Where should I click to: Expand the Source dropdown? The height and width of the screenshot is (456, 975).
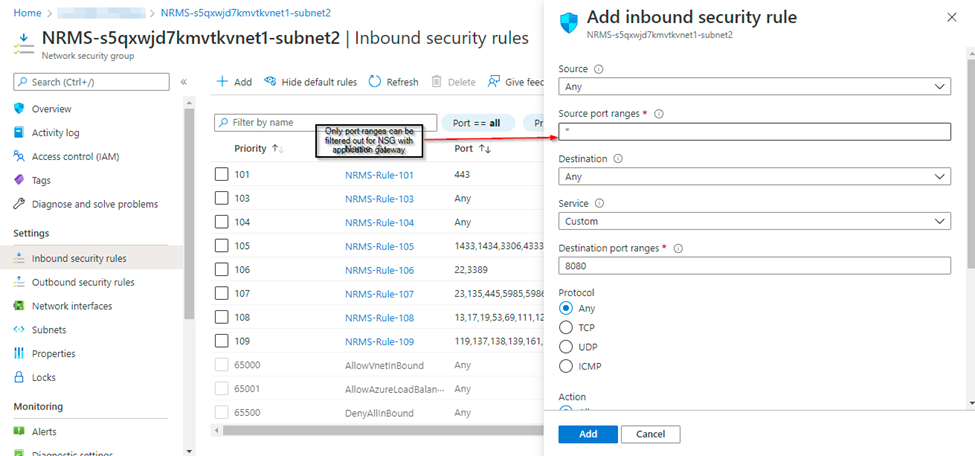(754, 87)
